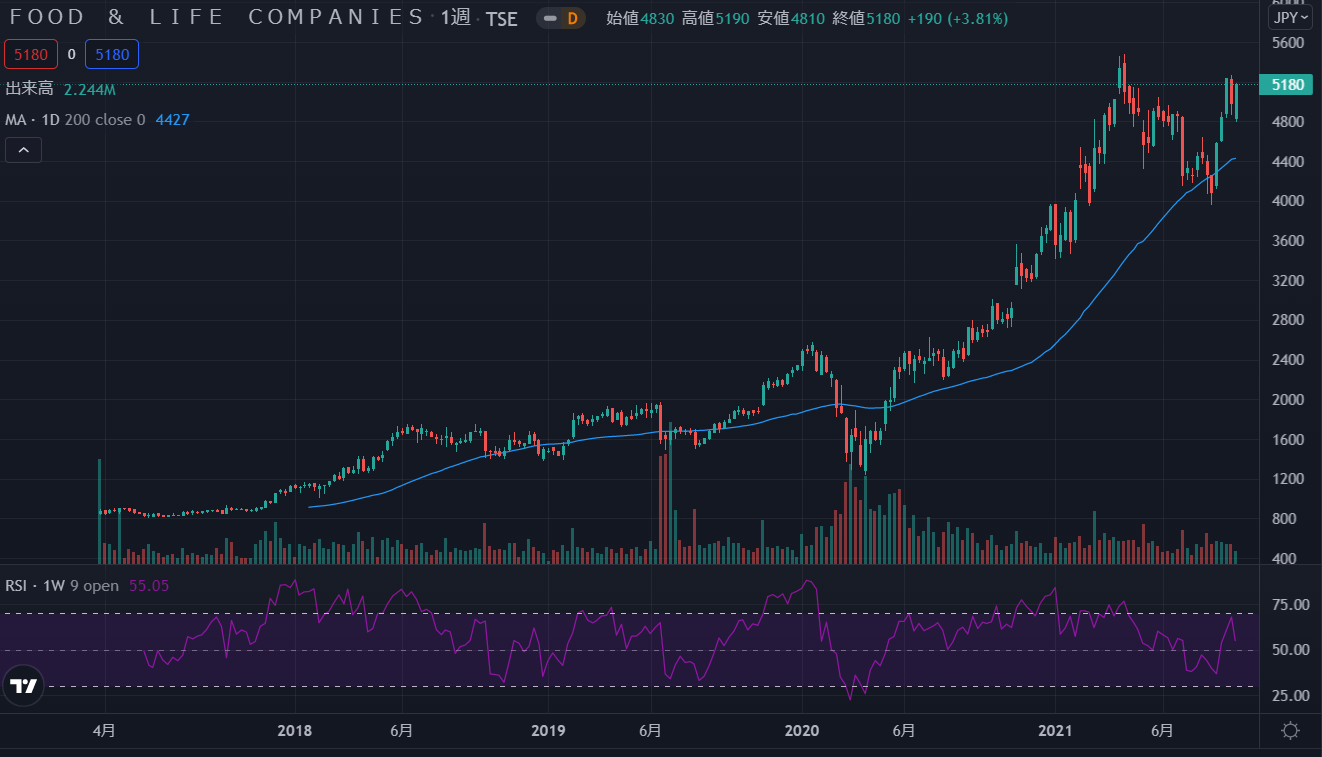Click the 55.05 RSI value
Image resolution: width=1322 pixels, height=757 pixels.
[x=149, y=586]
